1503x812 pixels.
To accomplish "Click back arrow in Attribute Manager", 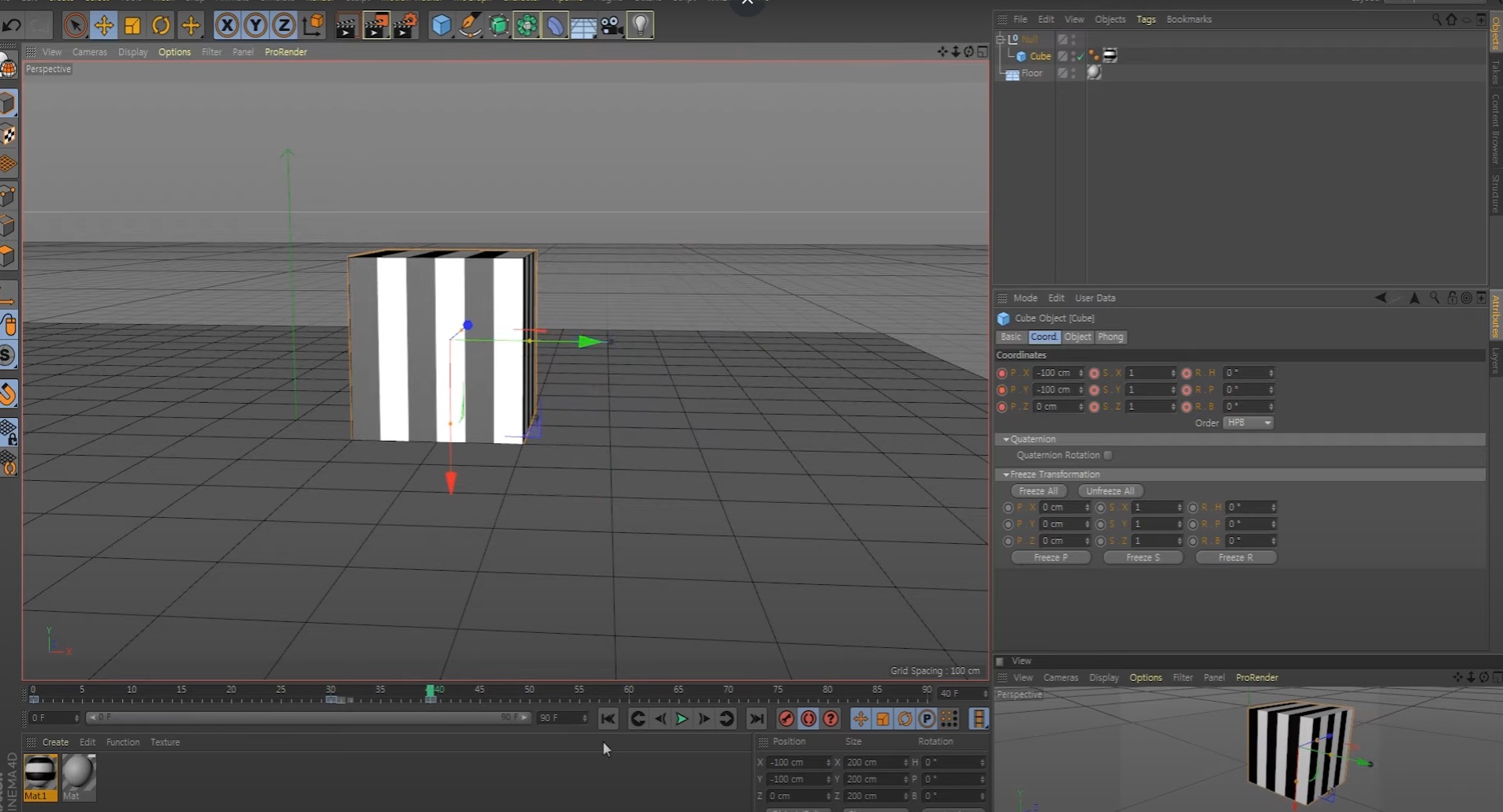I will 1381,298.
